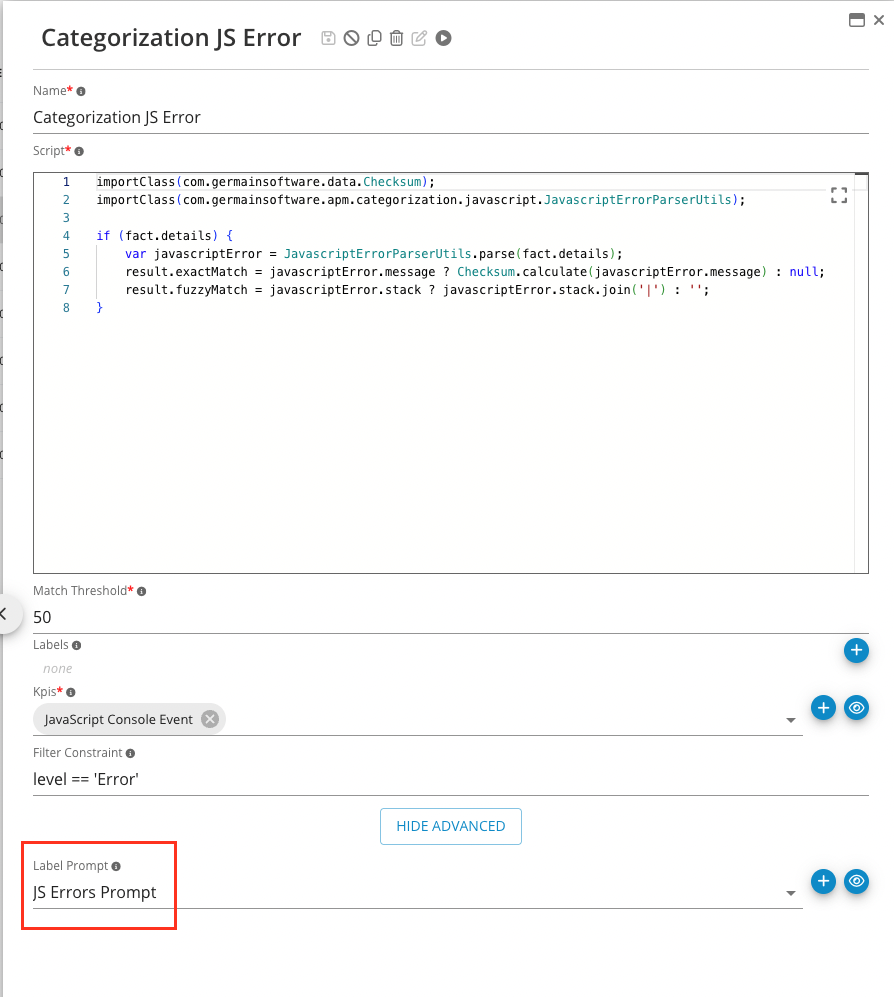The height and width of the screenshot is (997, 894).
Task: Run the Categorization JS Error script
Action: point(442,38)
